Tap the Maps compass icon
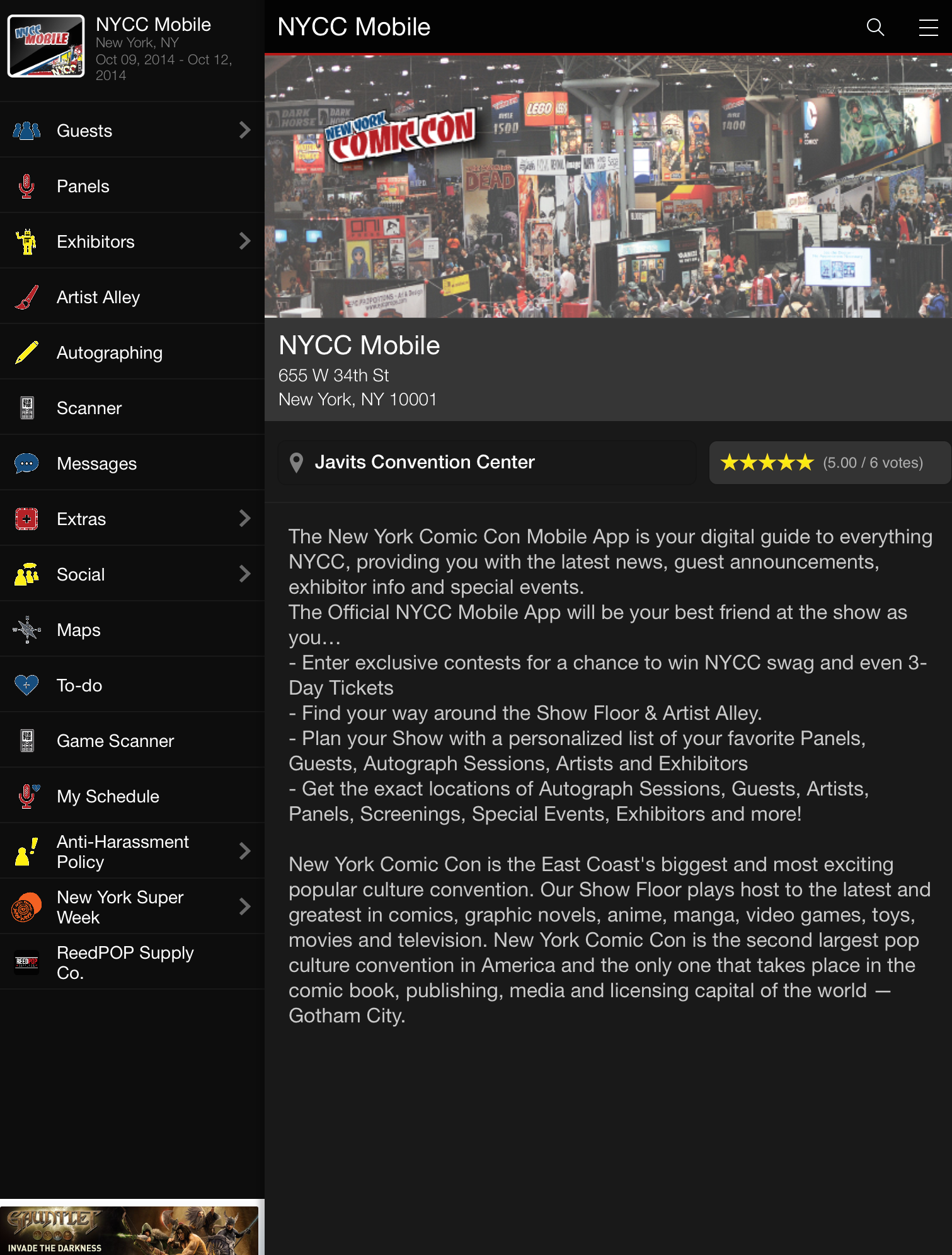The width and height of the screenshot is (952, 1255). point(26,630)
